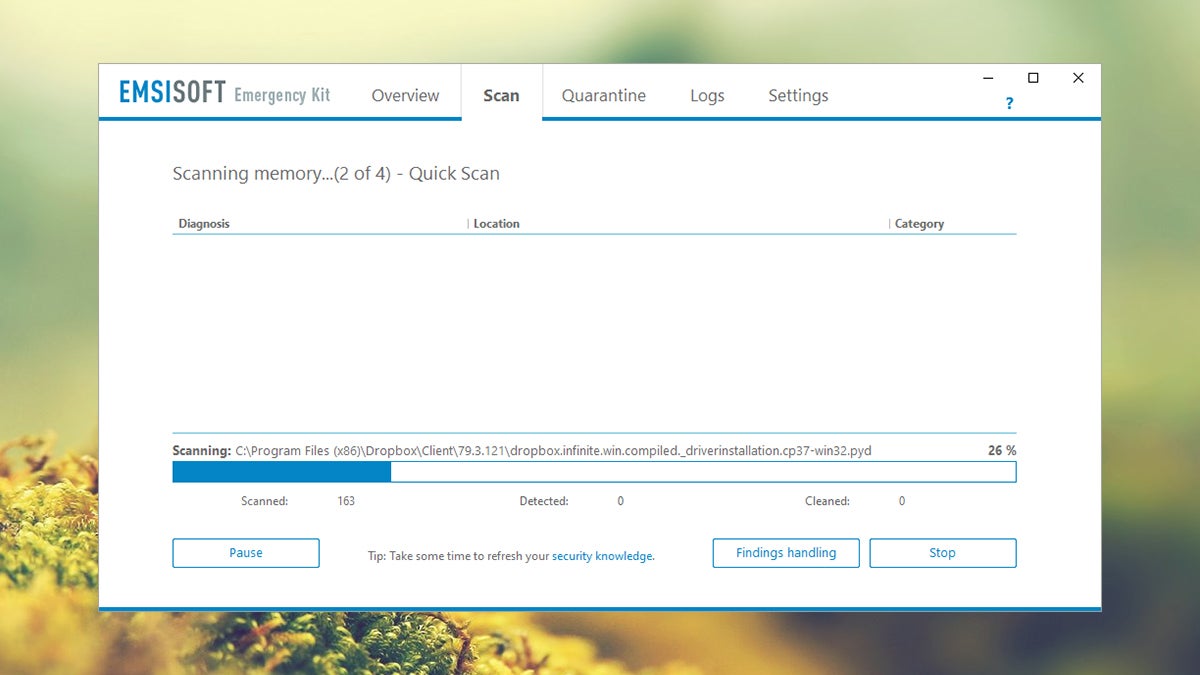Sort results by Diagnosis column

coord(204,224)
